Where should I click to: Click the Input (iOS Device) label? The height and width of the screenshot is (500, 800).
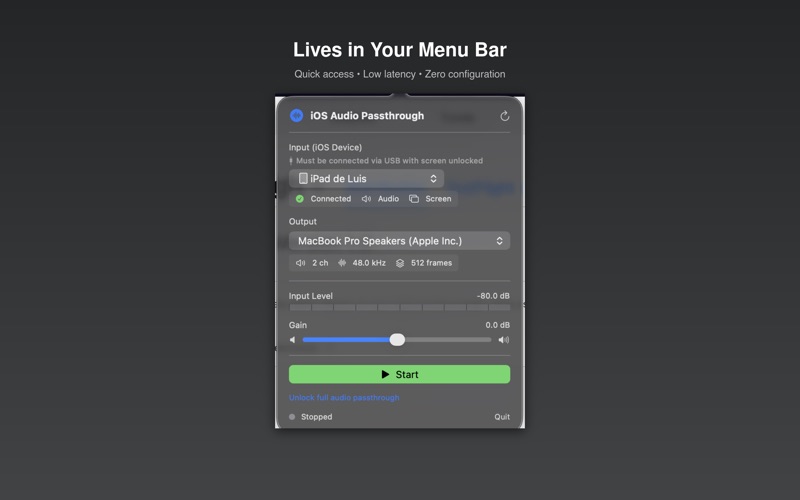point(326,147)
